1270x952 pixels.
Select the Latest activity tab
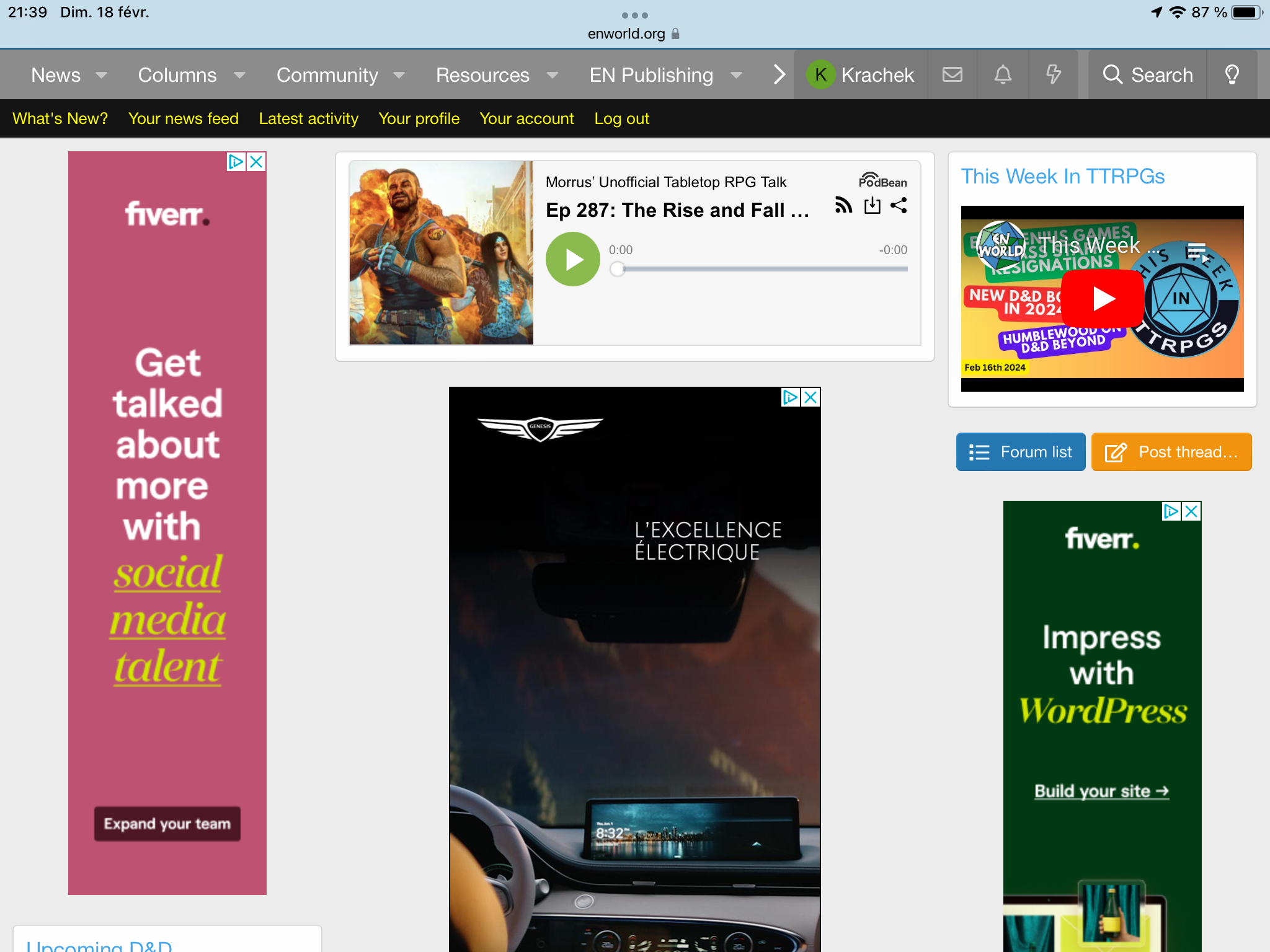point(308,118)
